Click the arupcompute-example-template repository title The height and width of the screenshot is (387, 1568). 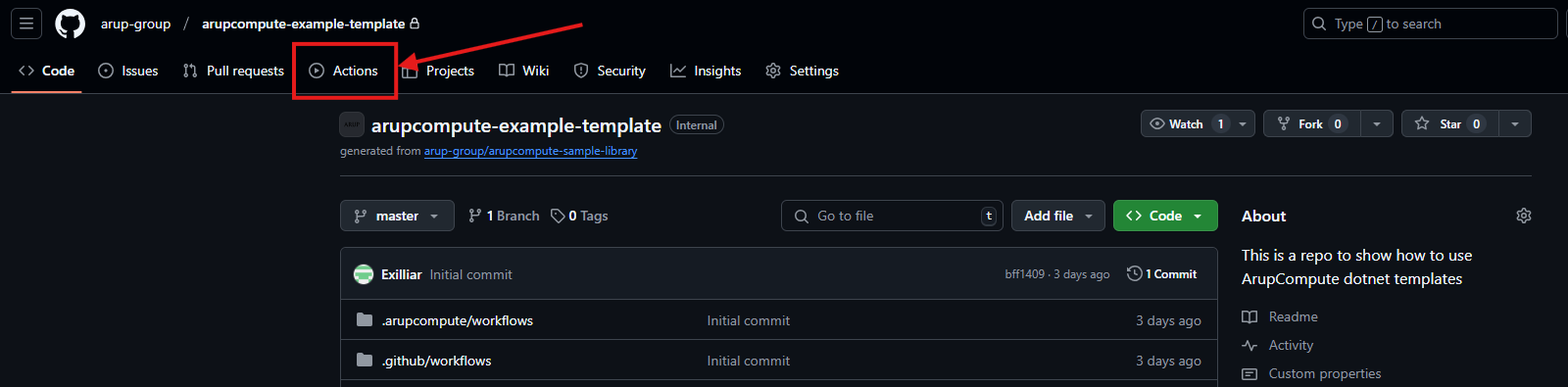point(516,125)
